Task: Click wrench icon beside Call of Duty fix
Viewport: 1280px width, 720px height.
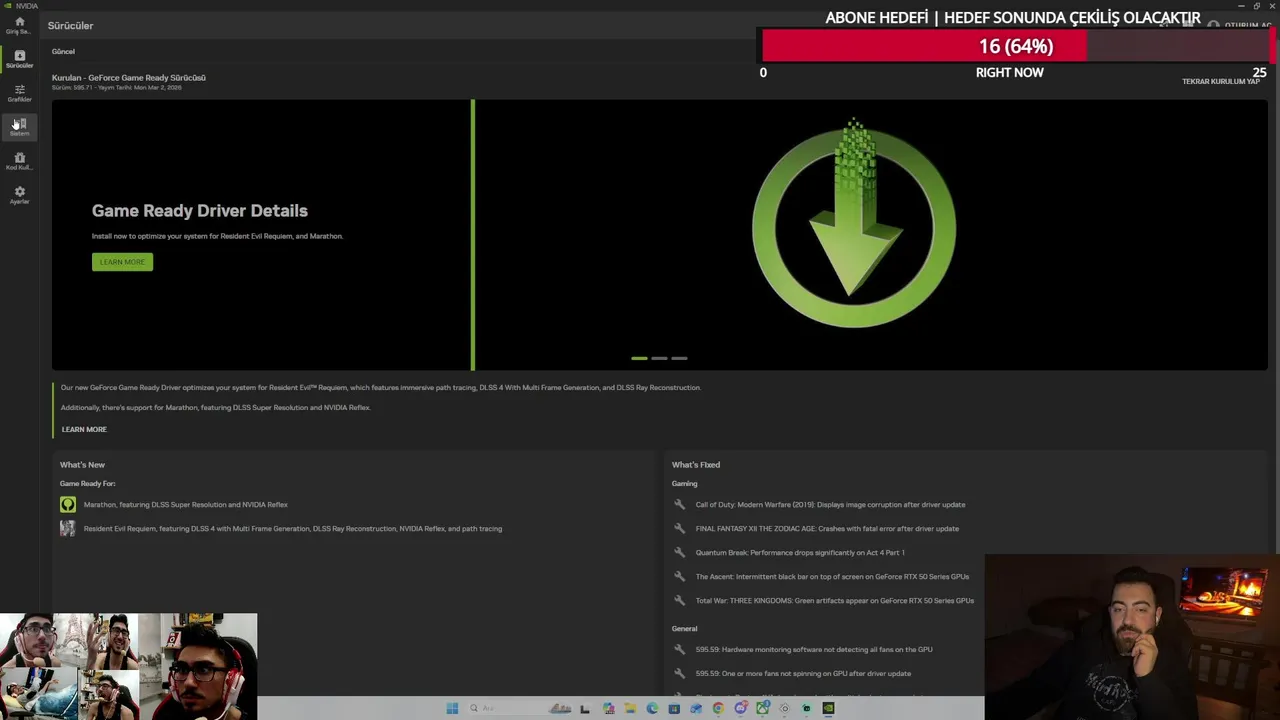Action: click(680, 505)
